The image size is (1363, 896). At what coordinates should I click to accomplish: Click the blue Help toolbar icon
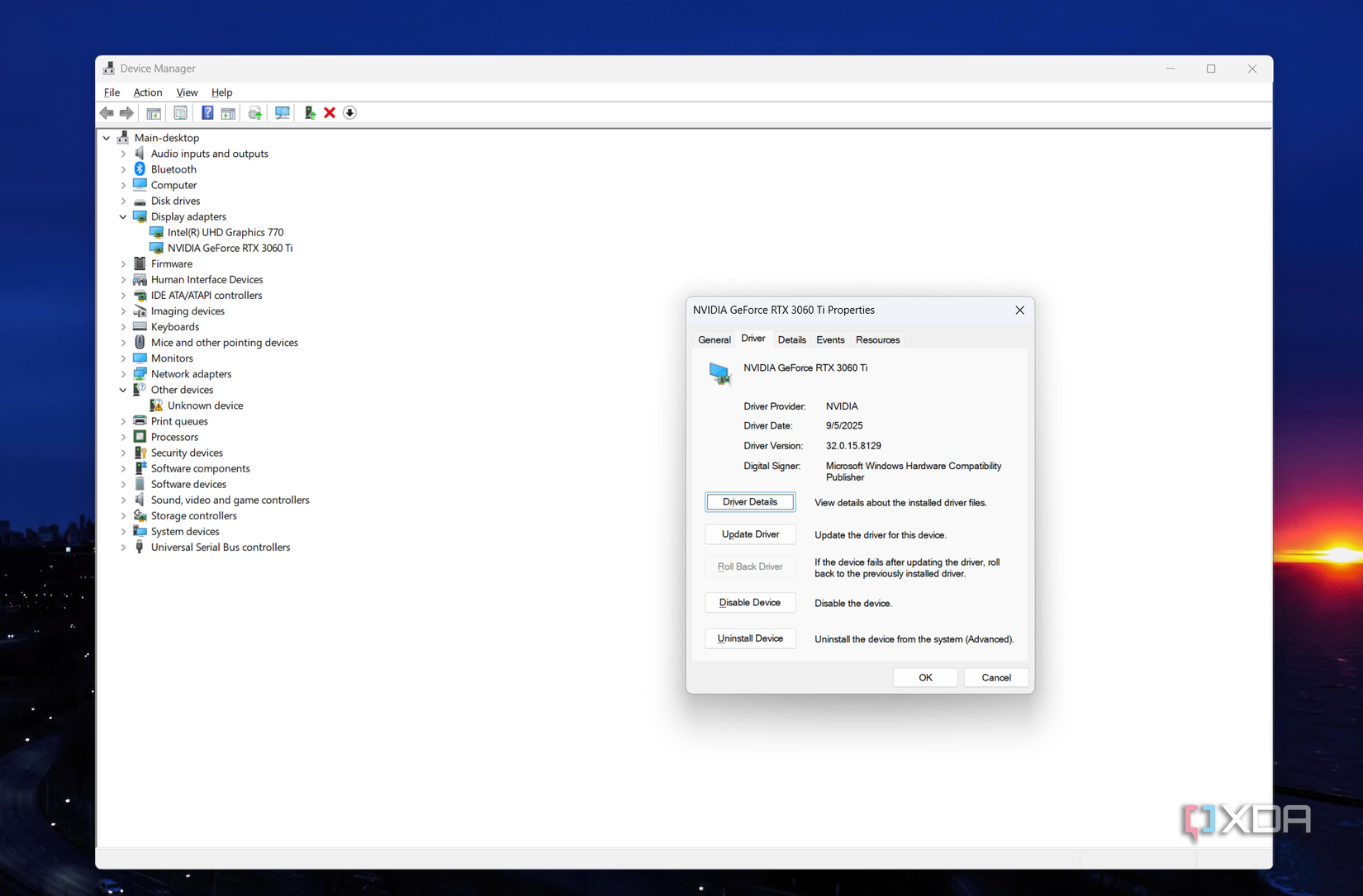pyautogui.click(x=207, y=113)
